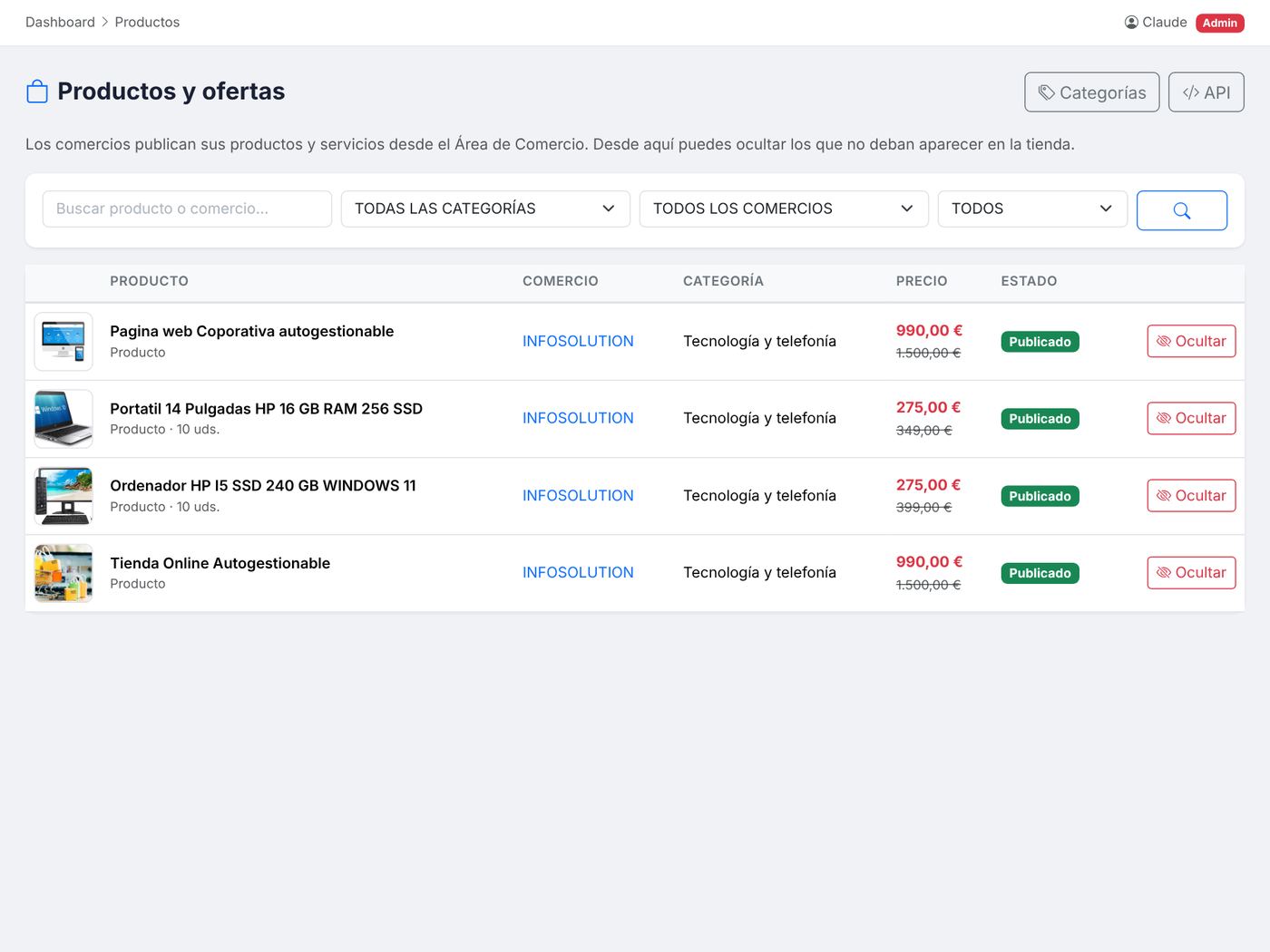Click Portatil 14 Pulgadas HP 16 GB title

[x=266, y=408]
